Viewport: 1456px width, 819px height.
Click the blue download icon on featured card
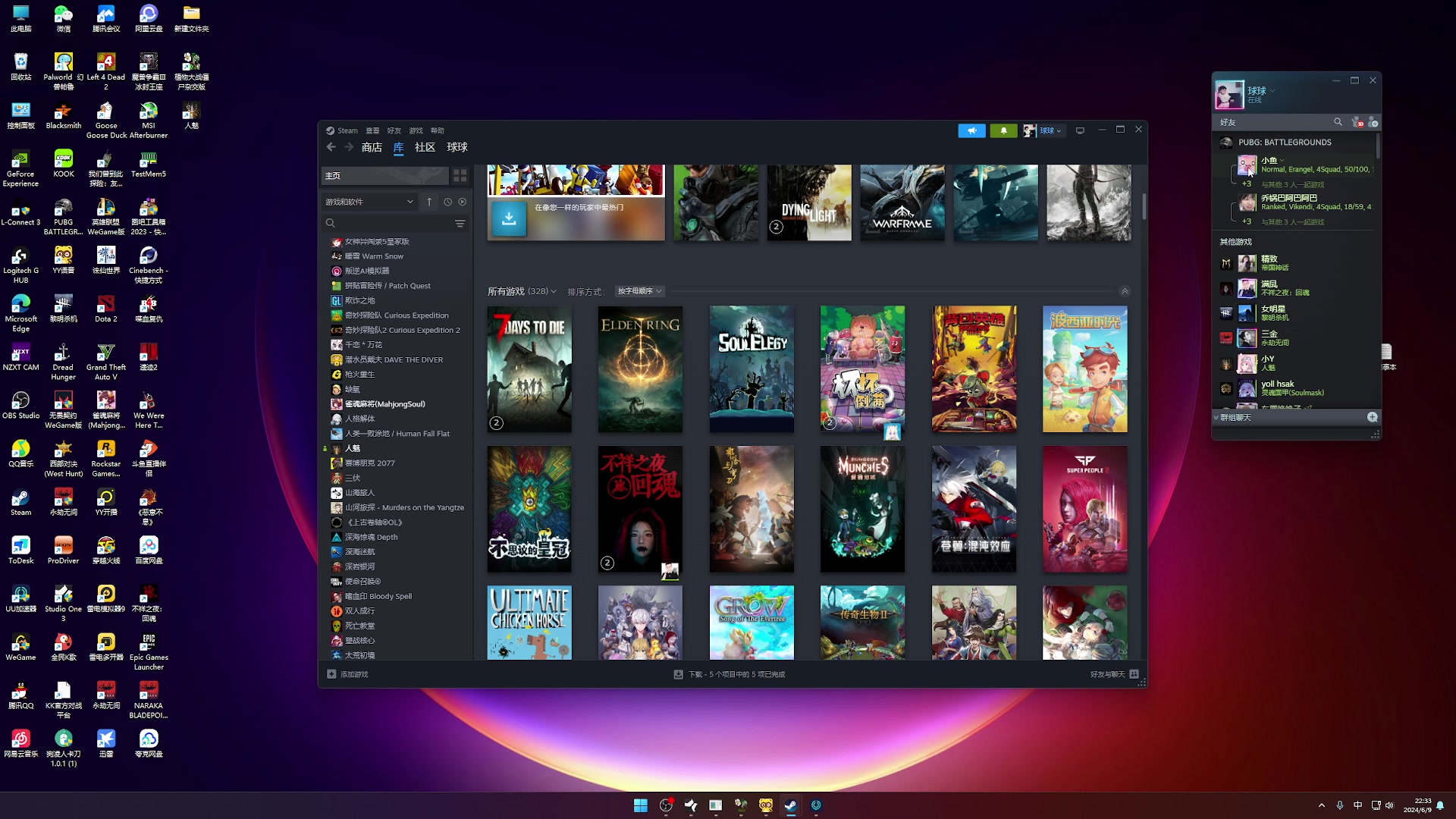point(509,218)
